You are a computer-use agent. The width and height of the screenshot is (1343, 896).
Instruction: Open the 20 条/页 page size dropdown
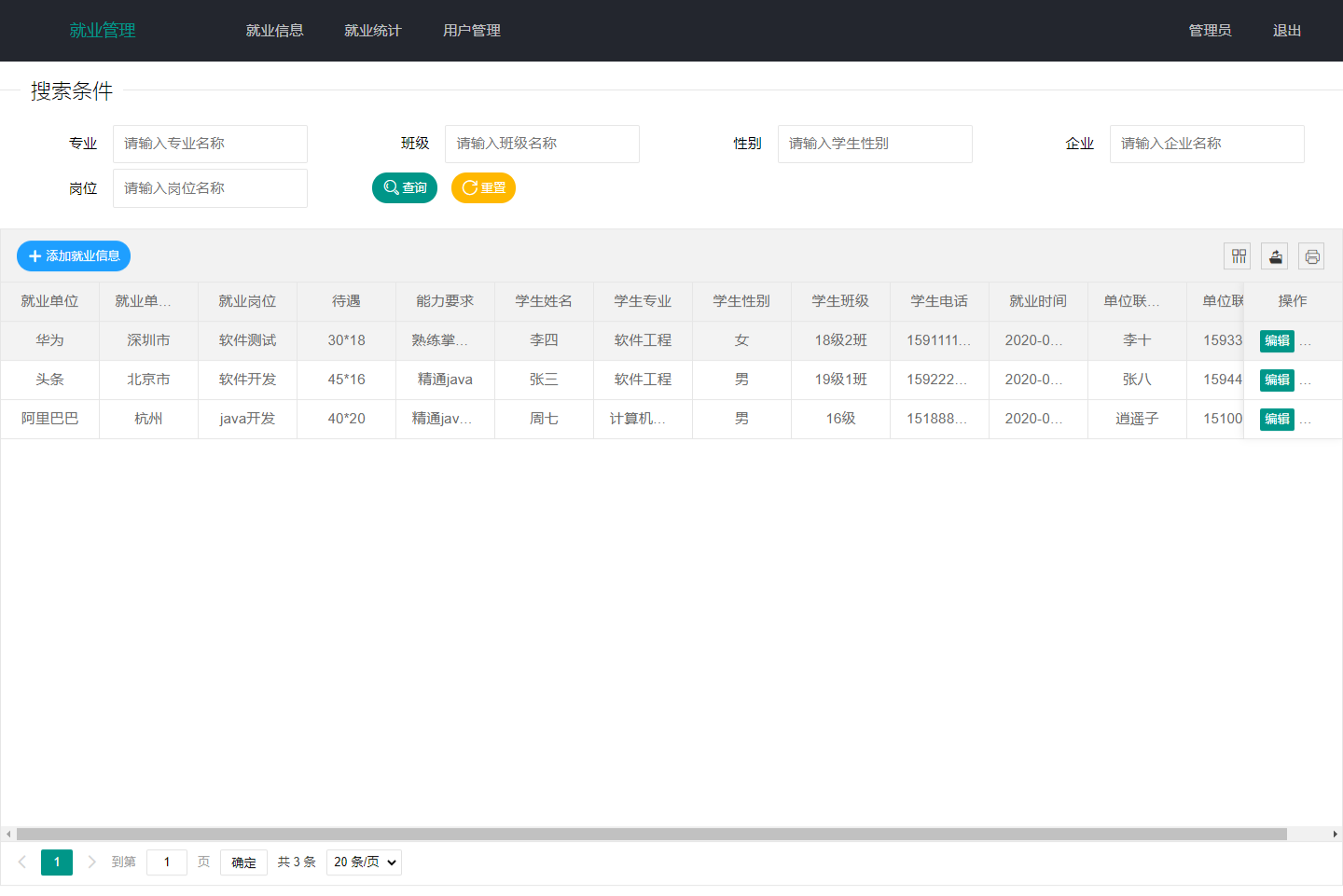pos(364,862)
